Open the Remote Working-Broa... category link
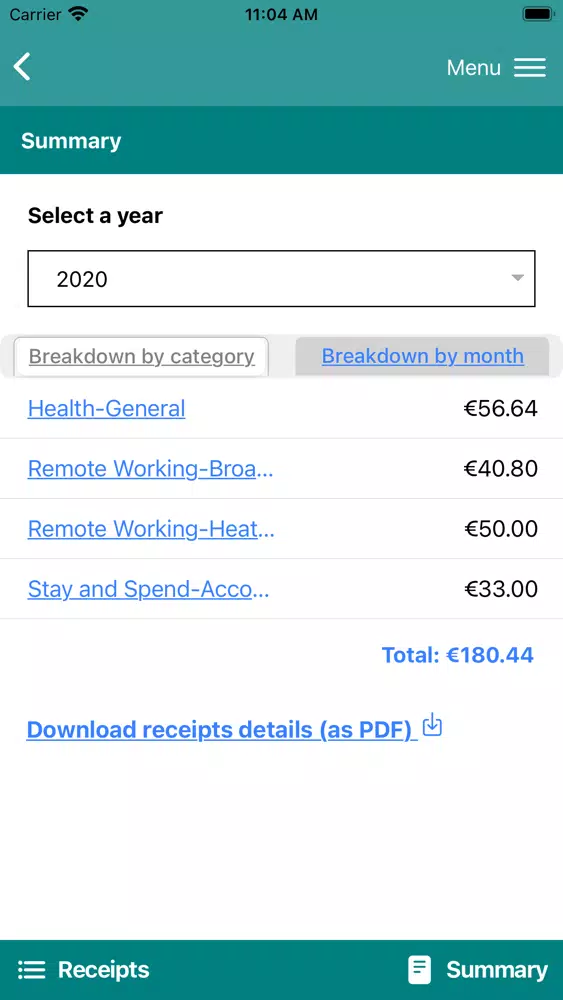Screen dimensions: 563x1000 click(x=150, y=469)
